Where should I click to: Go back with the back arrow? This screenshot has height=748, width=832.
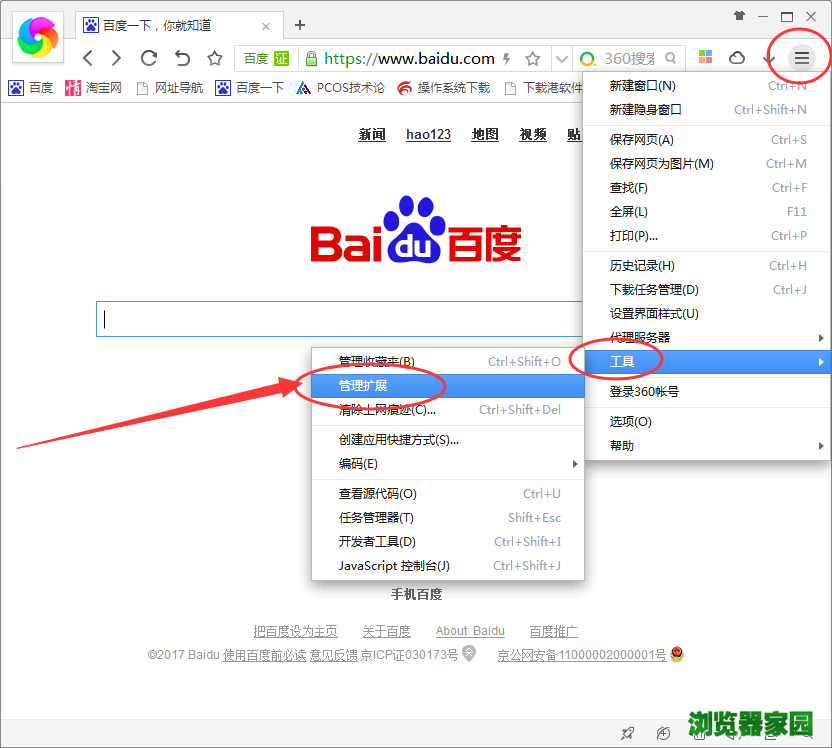click(x=88, y=58)
